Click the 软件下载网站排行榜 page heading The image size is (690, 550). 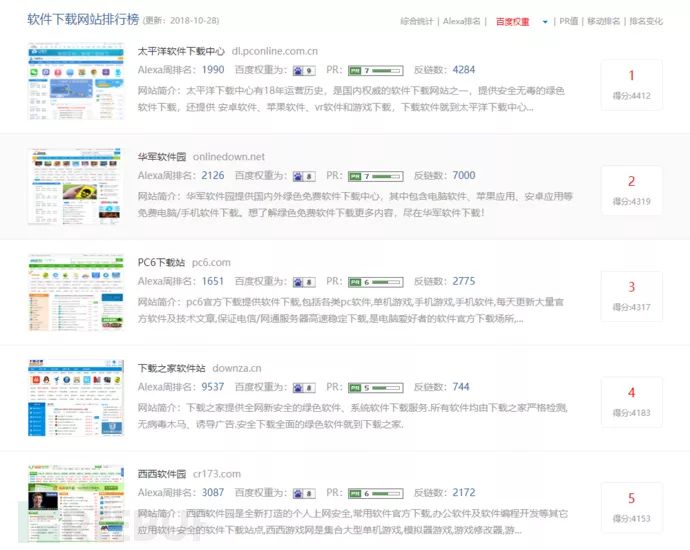83,20
